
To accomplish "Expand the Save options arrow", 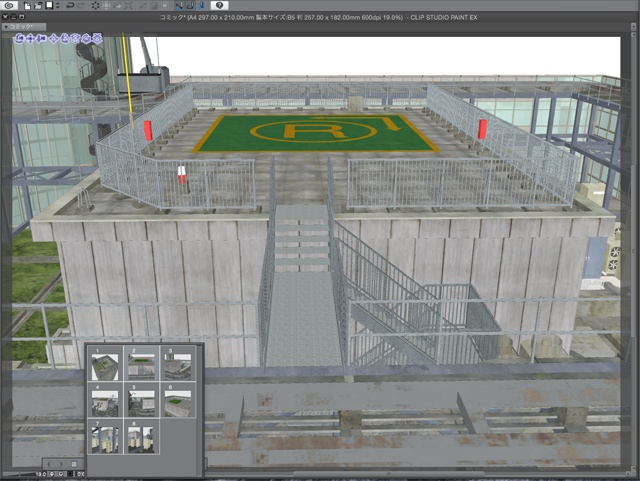I will [58, 5].
